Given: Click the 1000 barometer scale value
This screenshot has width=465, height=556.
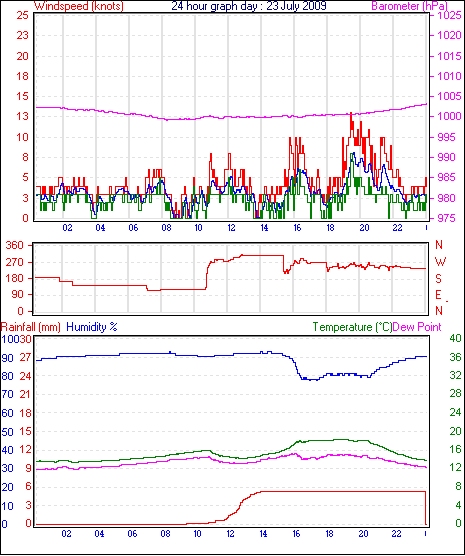Looking at the screenshot, I should pyautogui.click(x=450, y=116).
